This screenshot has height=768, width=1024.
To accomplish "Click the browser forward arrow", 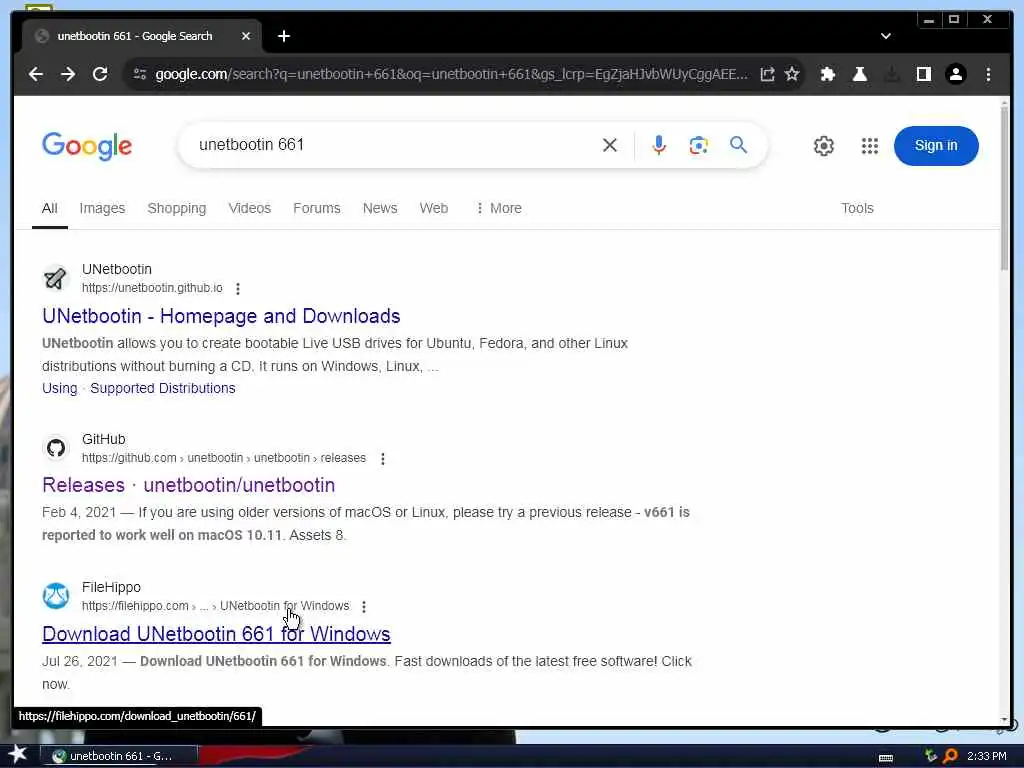I will [x=68, y=74].
